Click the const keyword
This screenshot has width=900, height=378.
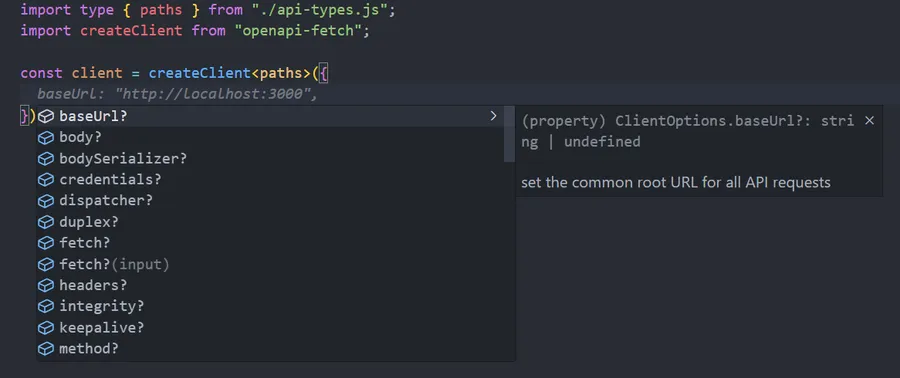(42, 73)
